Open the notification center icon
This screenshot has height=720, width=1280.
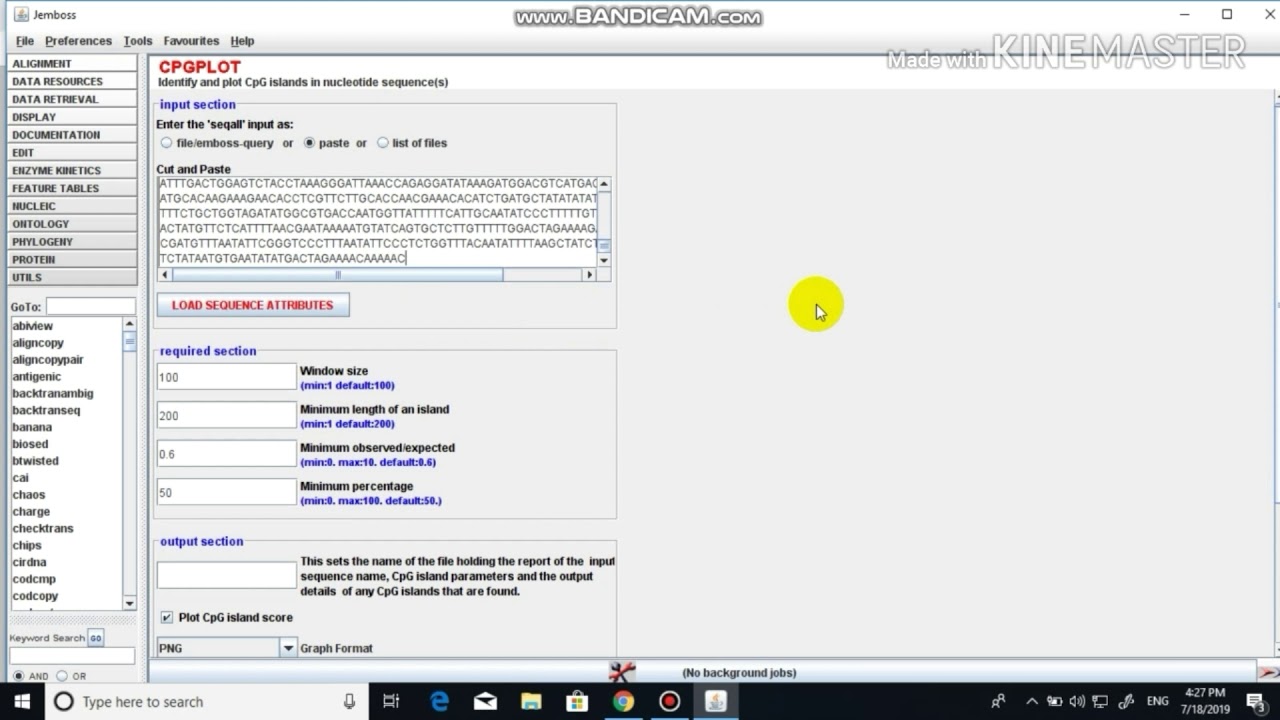click(1256, 702)
